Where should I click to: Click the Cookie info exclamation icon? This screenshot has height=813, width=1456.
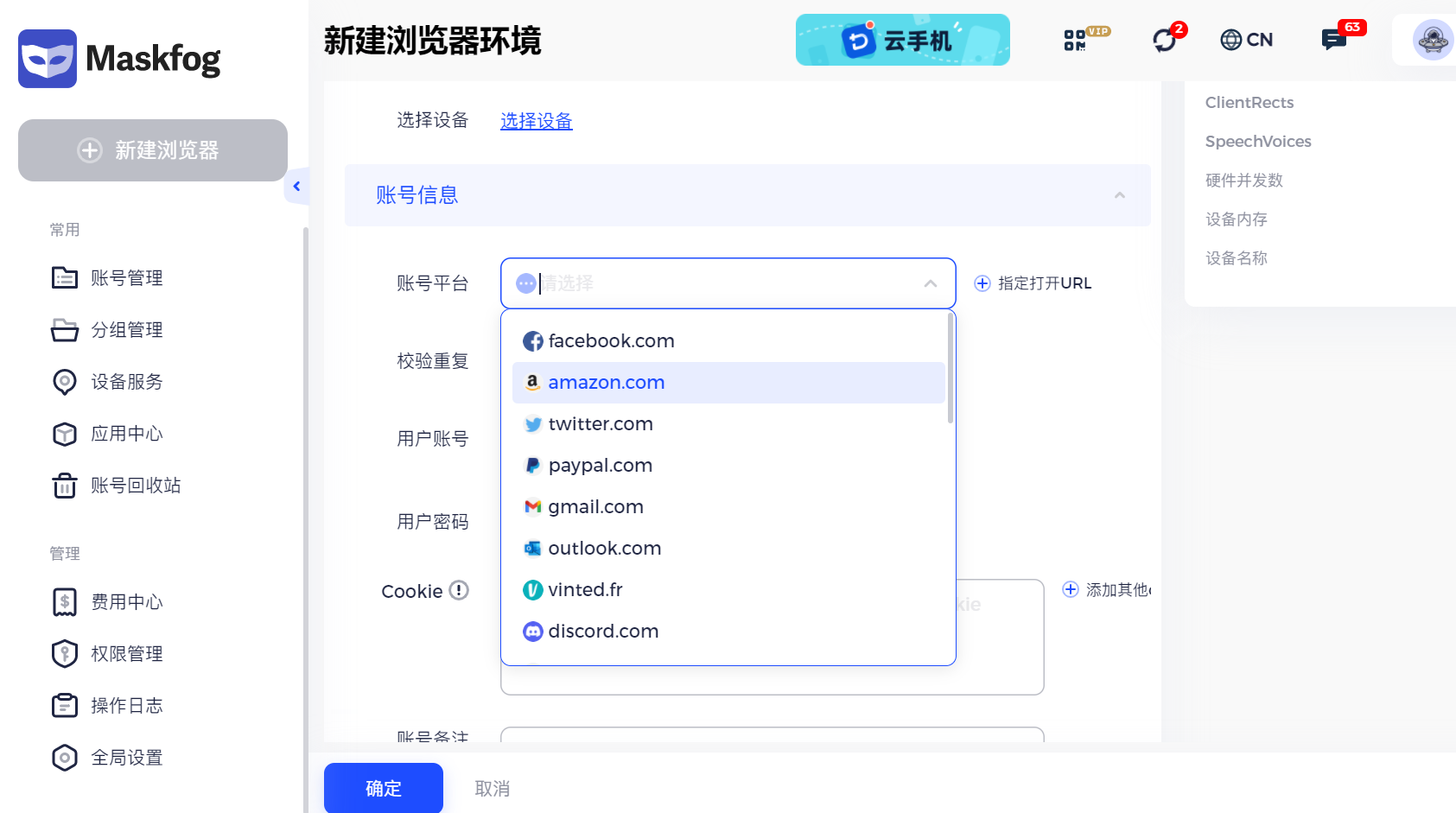(x=459, y=590)
